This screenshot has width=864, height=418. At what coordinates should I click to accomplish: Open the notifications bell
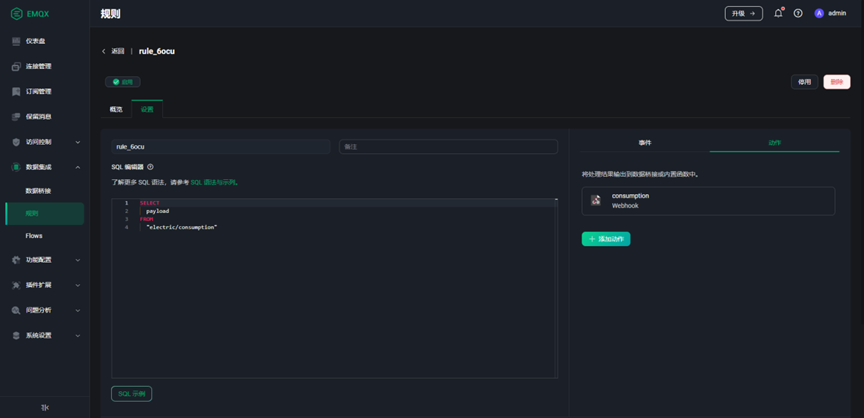coord(778,13)
